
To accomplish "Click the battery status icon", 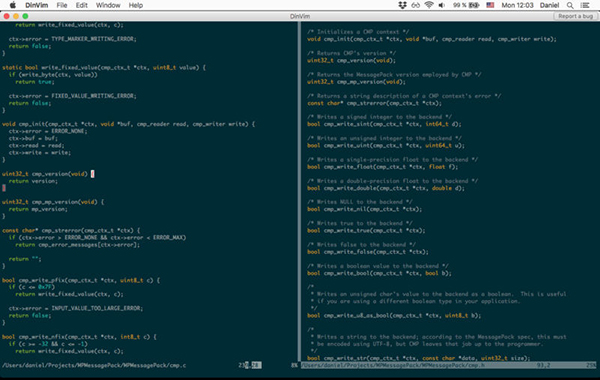I will [x=474, y=5].
